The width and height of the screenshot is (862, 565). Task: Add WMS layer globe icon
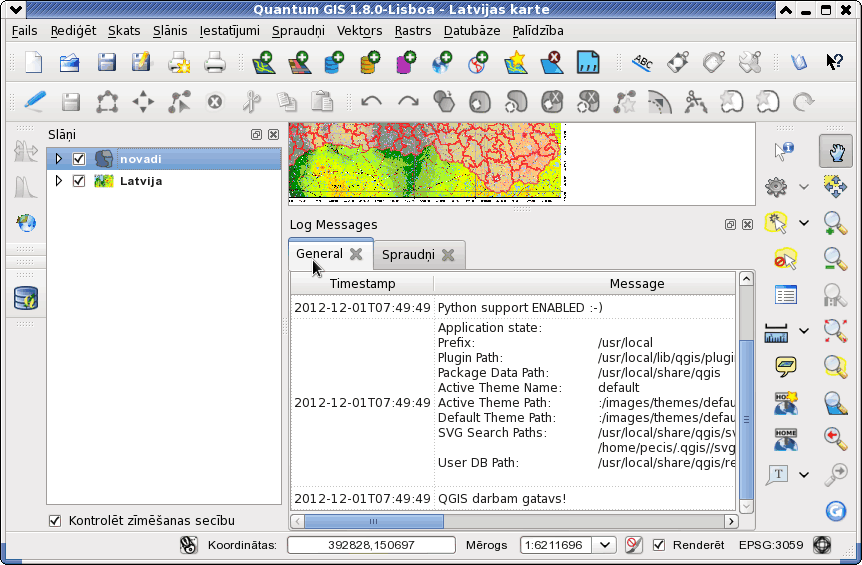pyautogui.click(x=442, y=62)
